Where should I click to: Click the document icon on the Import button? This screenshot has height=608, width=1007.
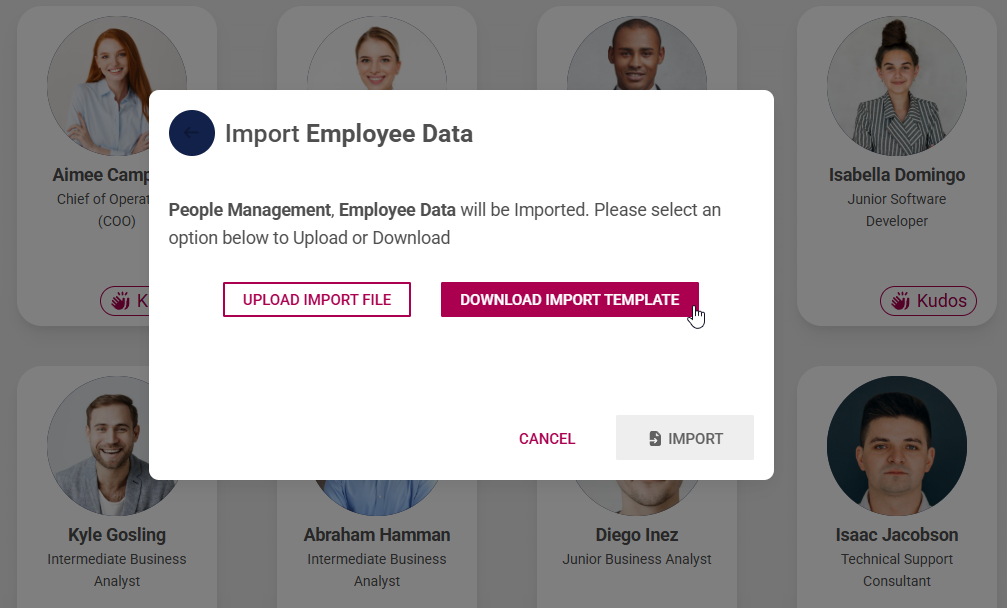pos(656,437)
